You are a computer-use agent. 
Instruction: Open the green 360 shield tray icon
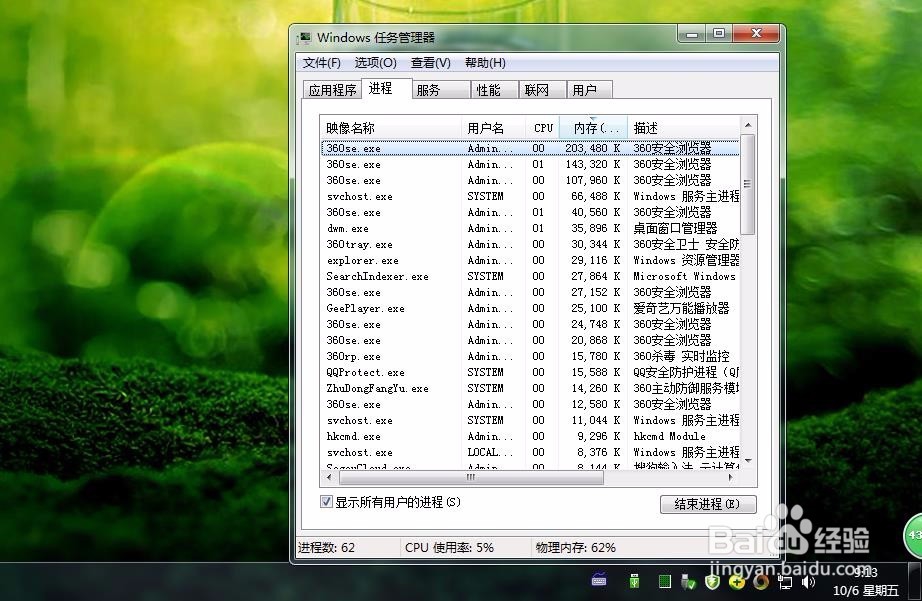tap(713, 582)
